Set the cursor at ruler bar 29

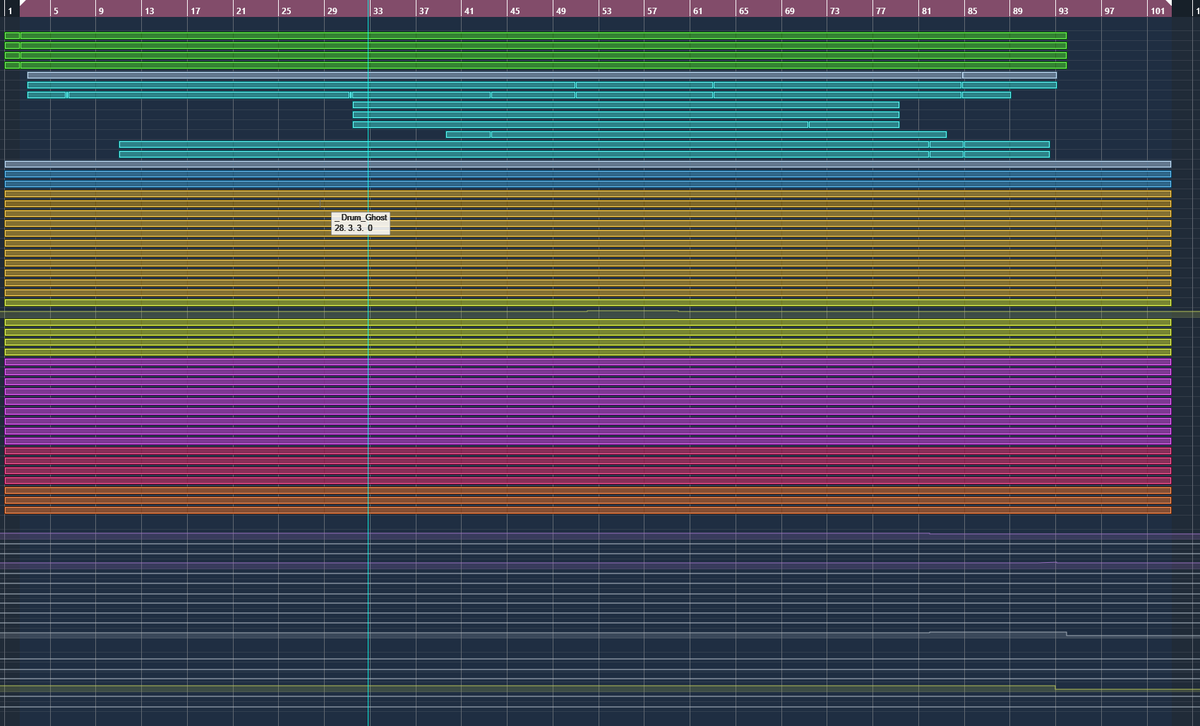click(332, 11)
